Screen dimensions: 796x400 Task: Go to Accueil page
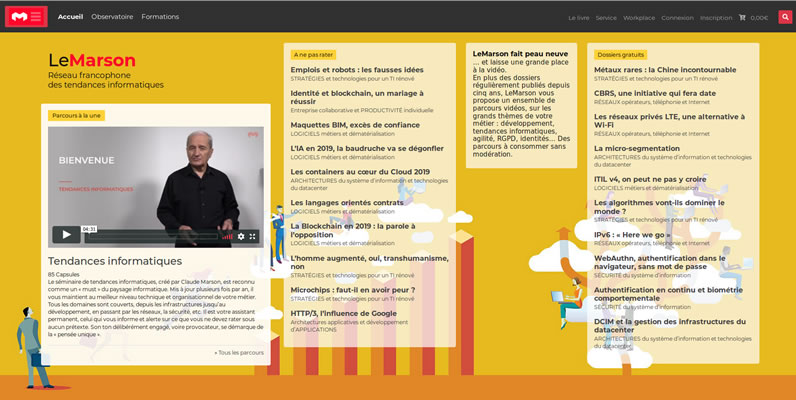[x=71, y=17]
